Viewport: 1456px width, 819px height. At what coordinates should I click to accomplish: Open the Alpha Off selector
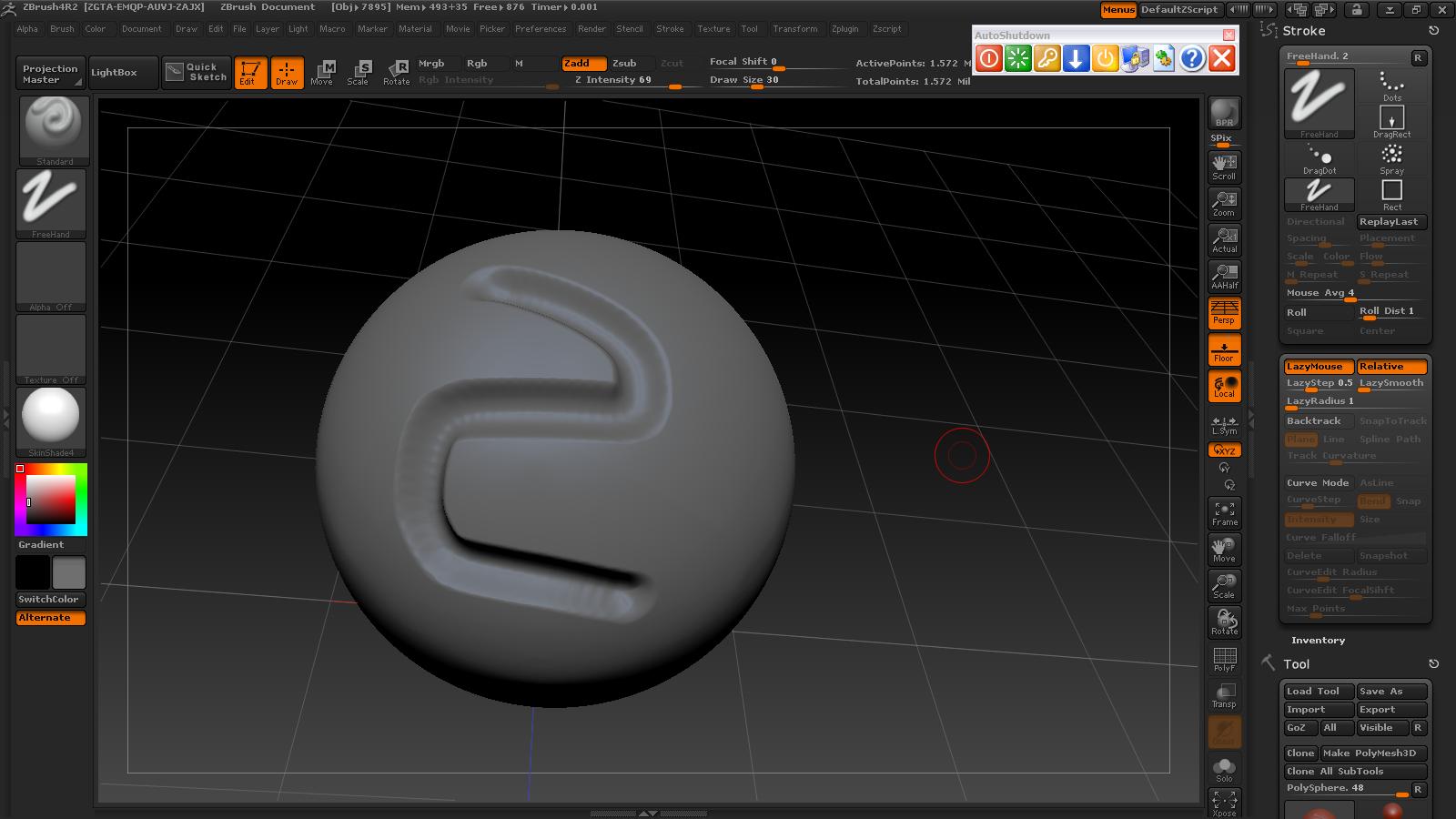click(x=51, y=277)
